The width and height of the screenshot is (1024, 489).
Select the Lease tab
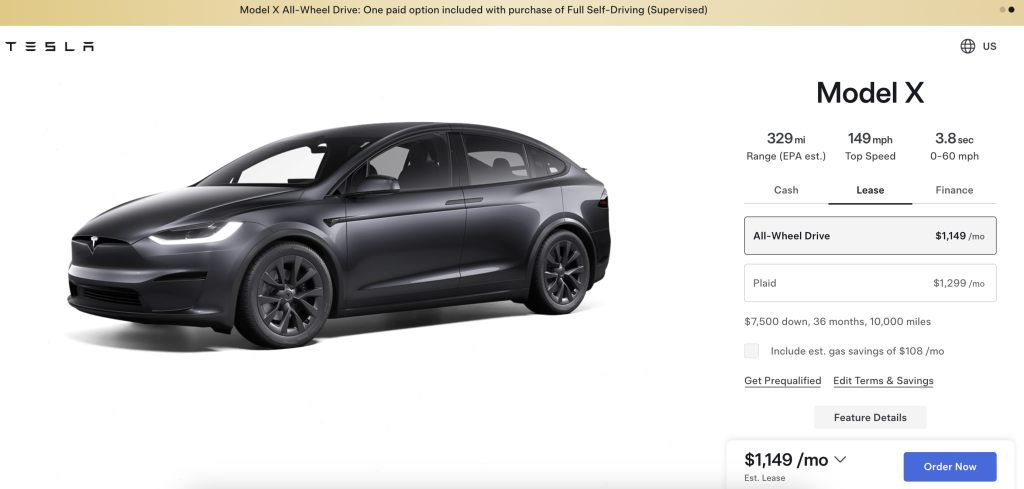pos(870,190)
